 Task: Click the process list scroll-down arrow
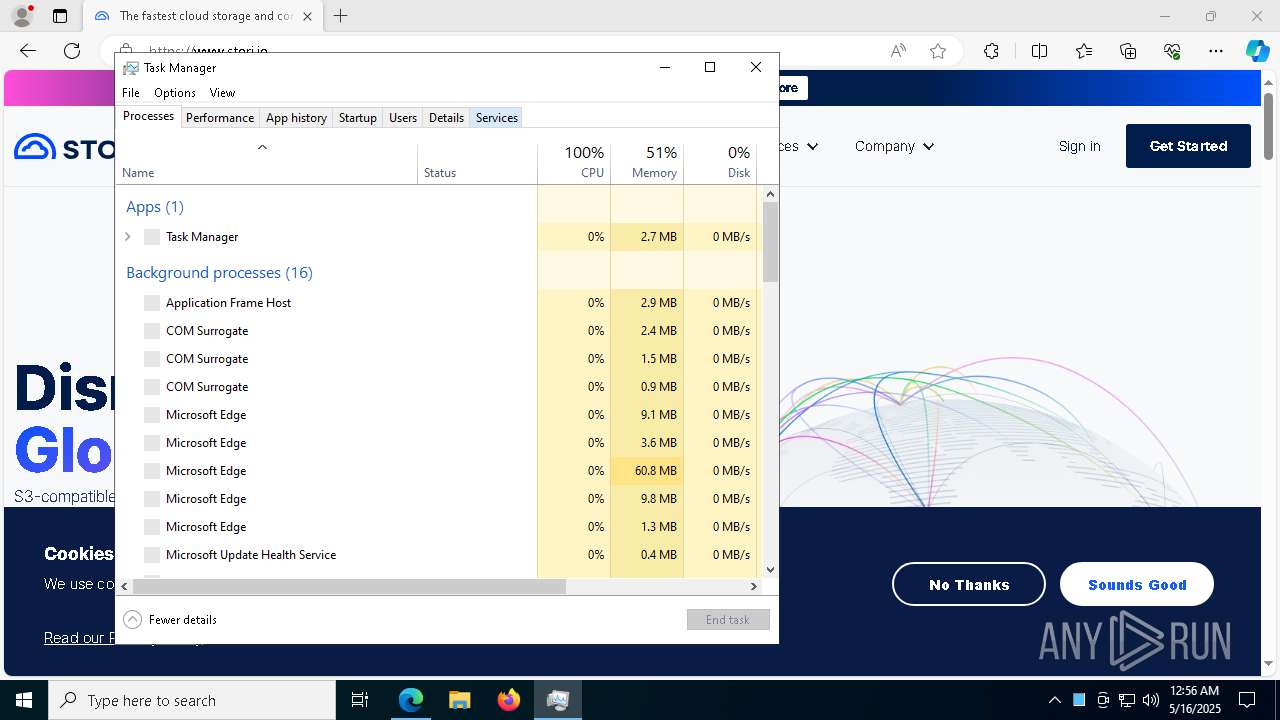click(x=770, y=570)
